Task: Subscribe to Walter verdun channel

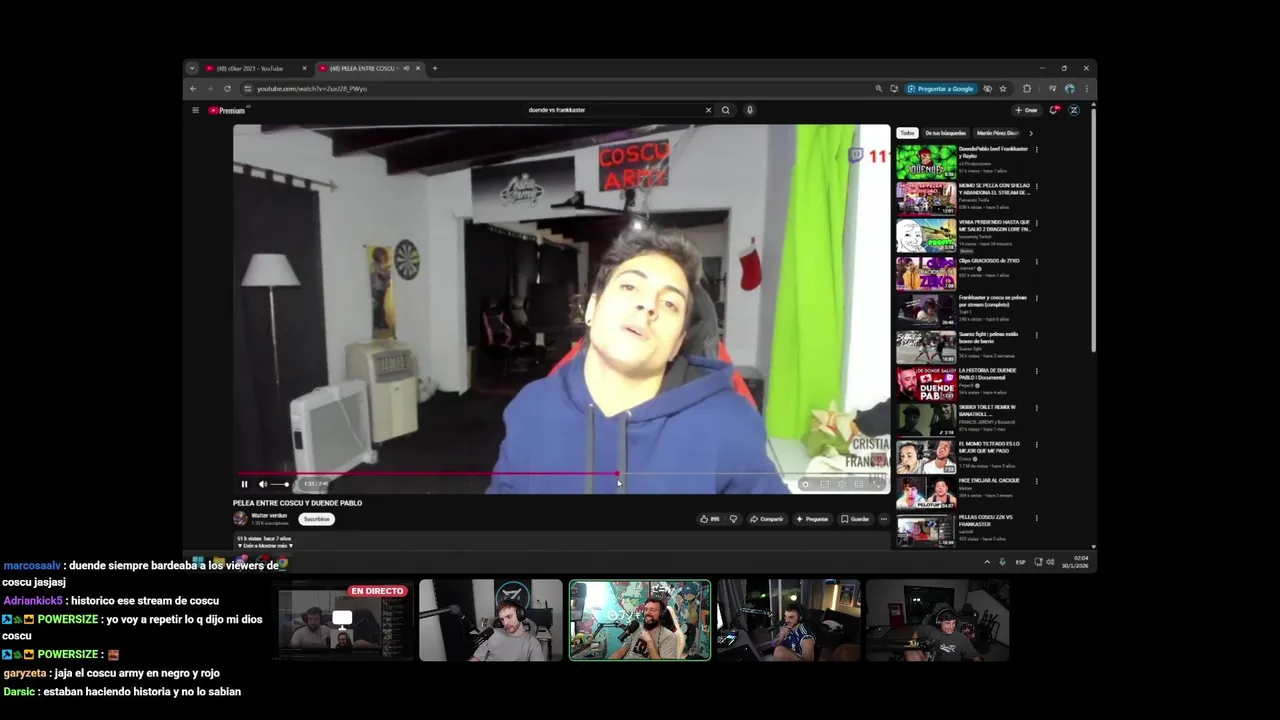Action: click(316, 519)
